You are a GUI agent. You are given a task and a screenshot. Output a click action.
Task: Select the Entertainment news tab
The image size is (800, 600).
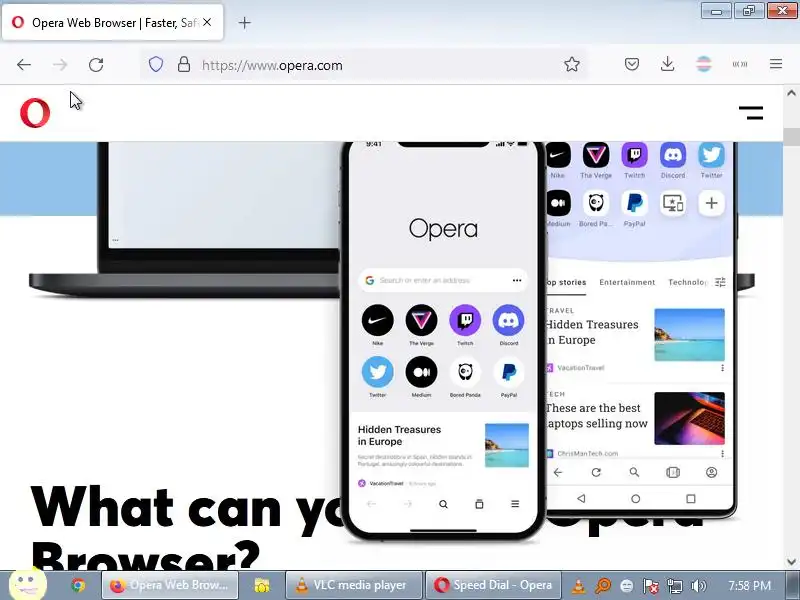pos(627,282)
